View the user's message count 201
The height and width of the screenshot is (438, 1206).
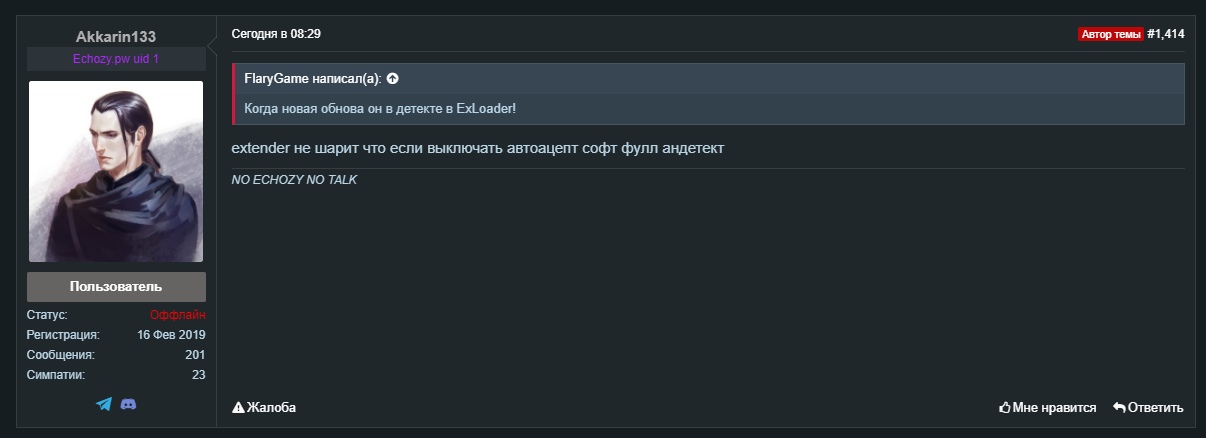pos(195,355)
